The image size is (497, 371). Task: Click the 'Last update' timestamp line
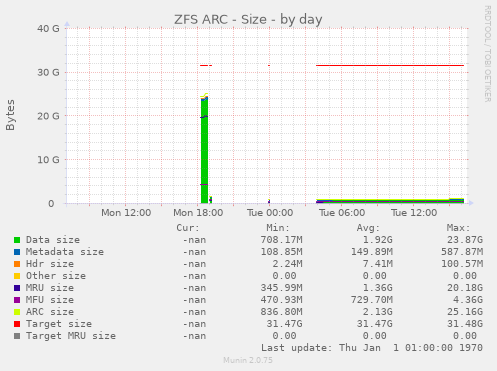372,348
